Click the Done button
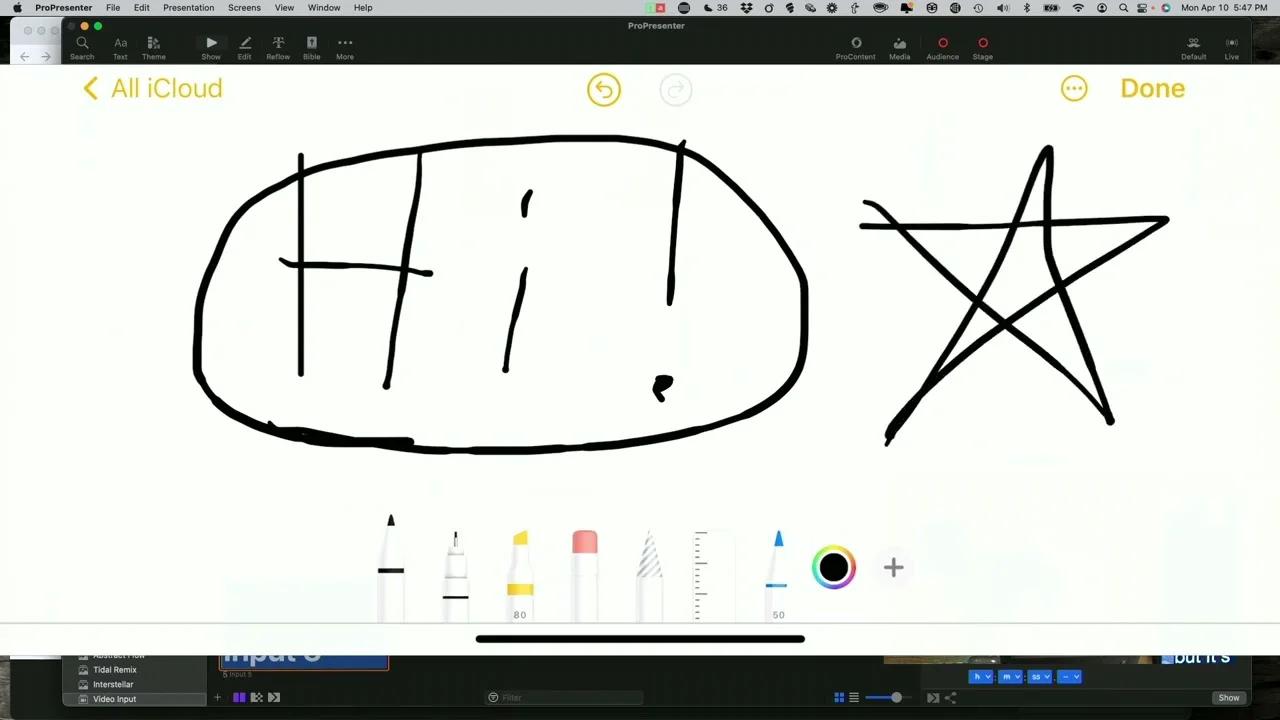The image size is (1280, 720). coord(1152,88)
